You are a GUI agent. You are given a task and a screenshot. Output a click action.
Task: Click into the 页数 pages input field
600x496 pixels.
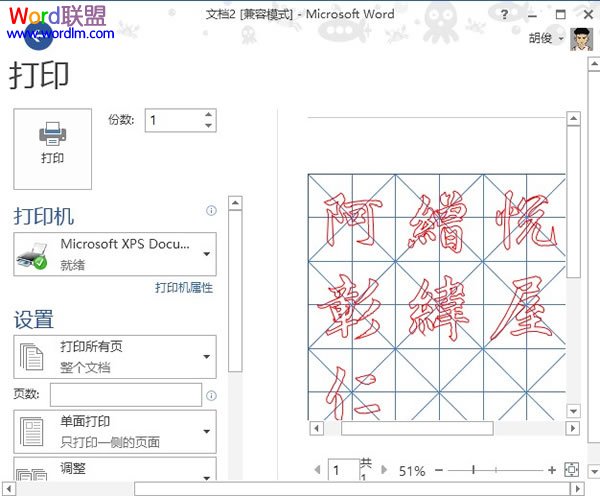125,395
